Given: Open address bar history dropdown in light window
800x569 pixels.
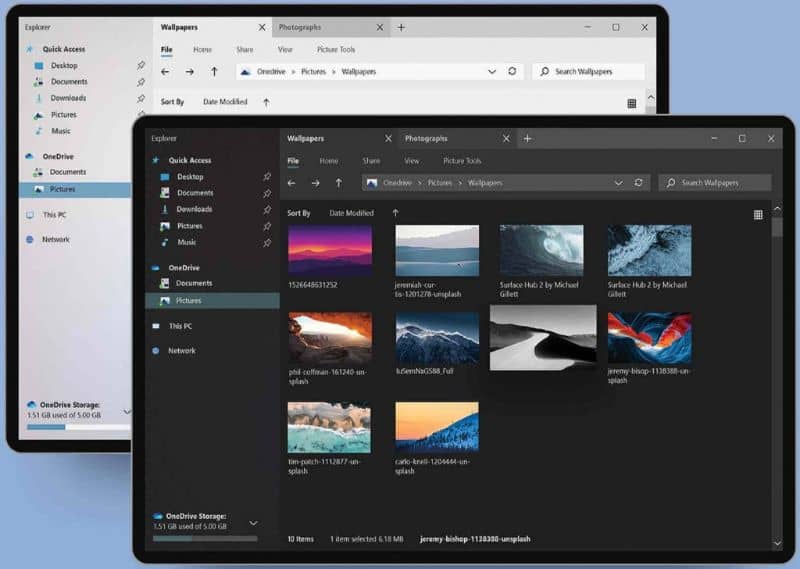Looking at the screenshot, I should [492, 72].
